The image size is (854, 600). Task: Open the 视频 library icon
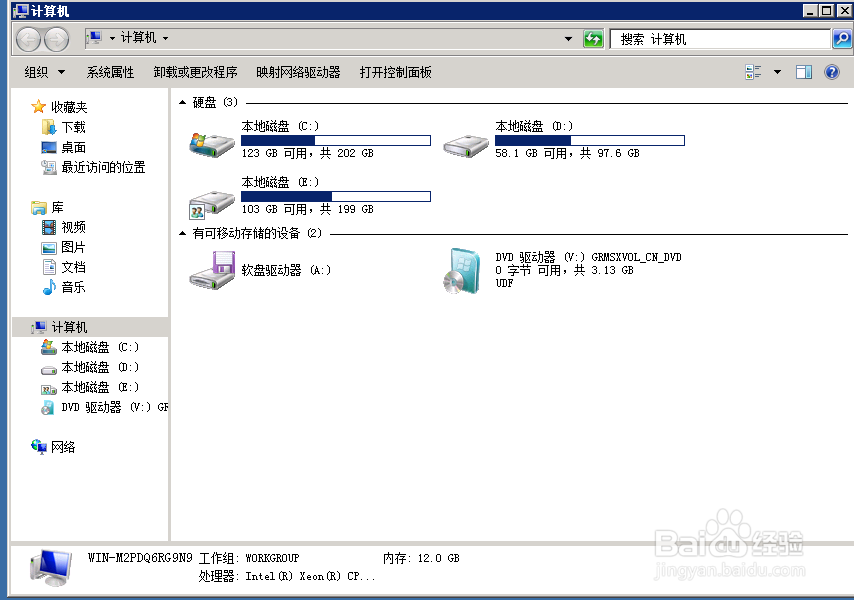[x=49, y=227]
